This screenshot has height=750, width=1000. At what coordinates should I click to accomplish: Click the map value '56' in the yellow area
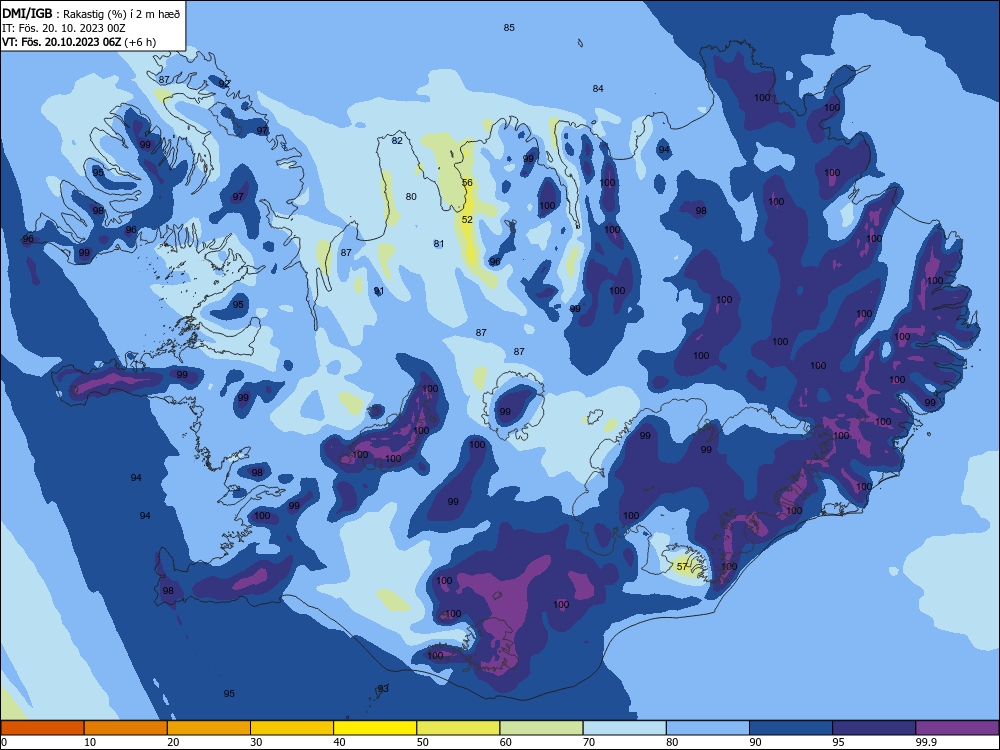click(x=467, y=182)
